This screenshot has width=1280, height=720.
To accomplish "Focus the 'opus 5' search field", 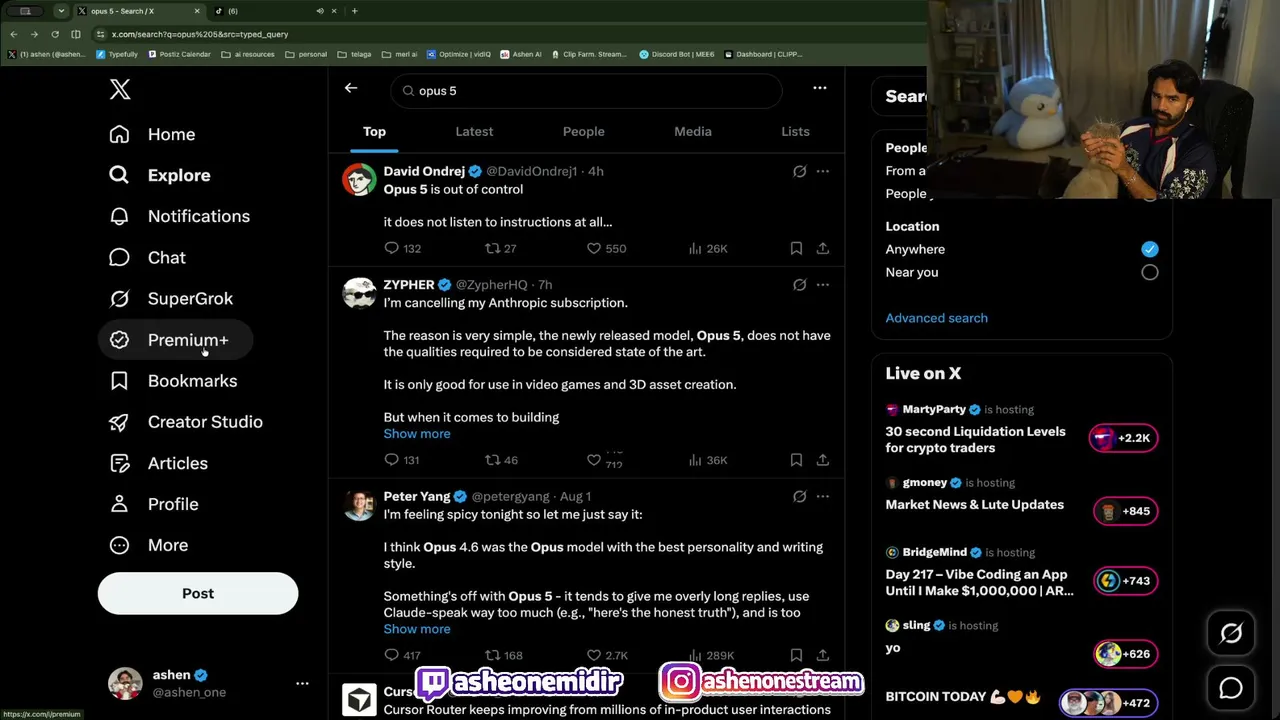I will pos(587,90).
